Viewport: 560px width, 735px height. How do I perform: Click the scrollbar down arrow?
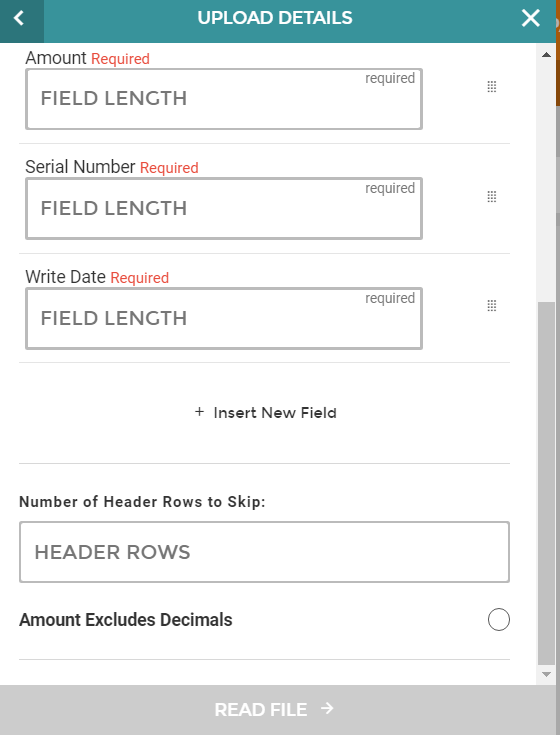coord(546,675)
